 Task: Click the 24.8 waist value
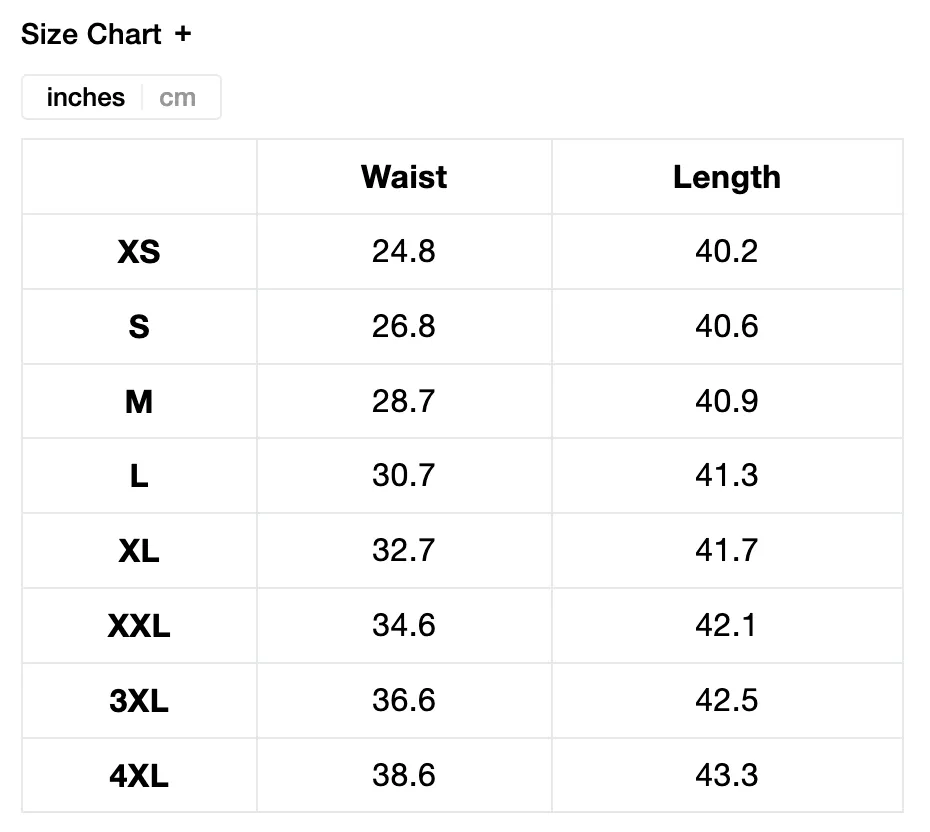(404, 251)
